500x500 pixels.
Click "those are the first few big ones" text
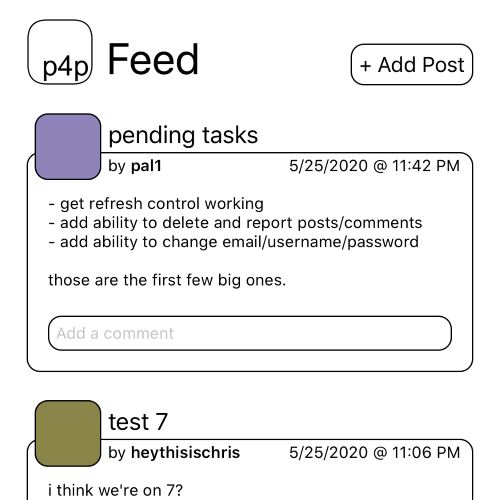click(167, 280)
